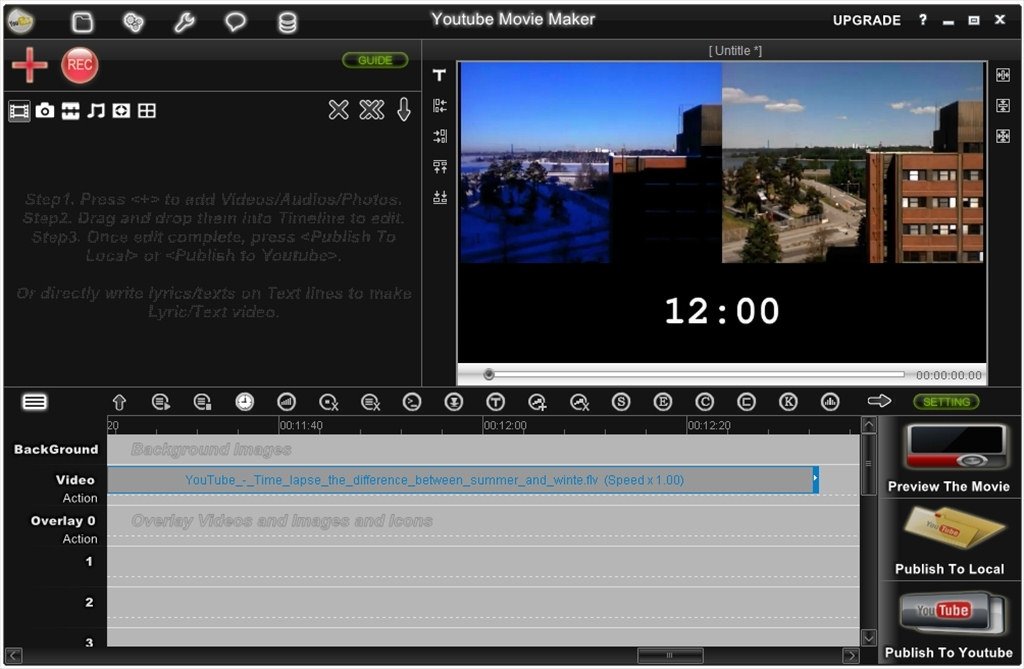Click the timeline vertical scrollbar up arrow
The image size is (1024, 669).
[869, 425]
